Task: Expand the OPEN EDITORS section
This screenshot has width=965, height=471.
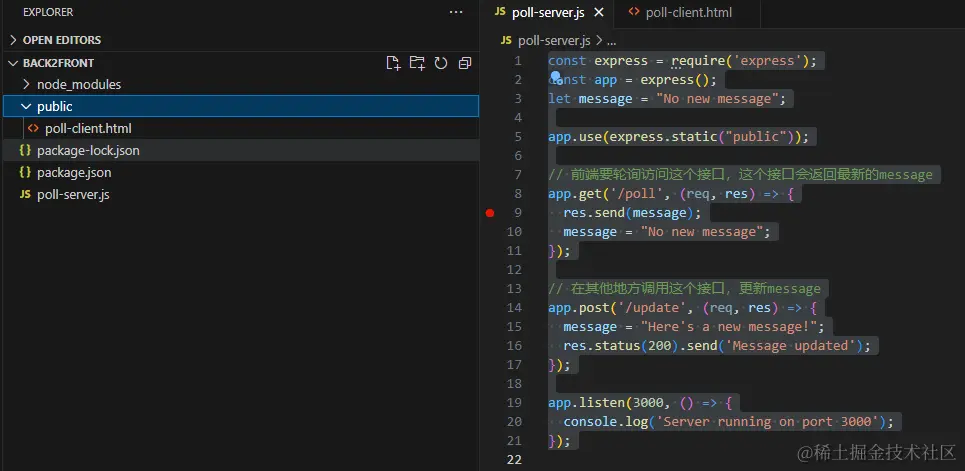Action: [13, 40]
